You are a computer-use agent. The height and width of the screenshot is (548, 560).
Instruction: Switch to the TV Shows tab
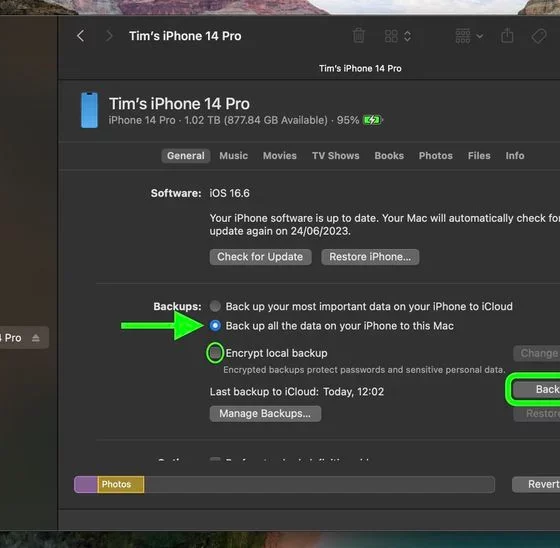[336, 156]
